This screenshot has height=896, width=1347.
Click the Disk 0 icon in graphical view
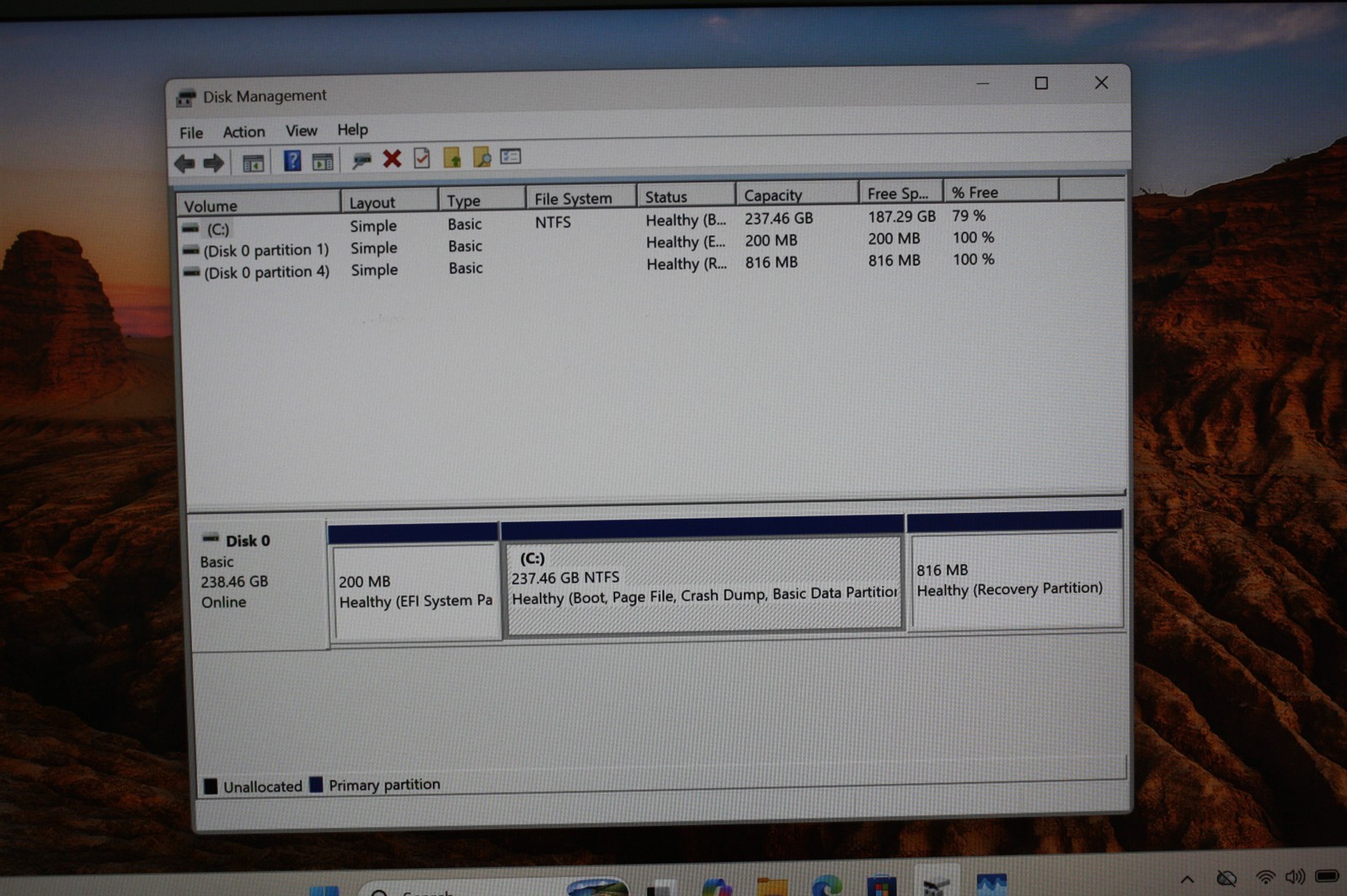point(211,539)
